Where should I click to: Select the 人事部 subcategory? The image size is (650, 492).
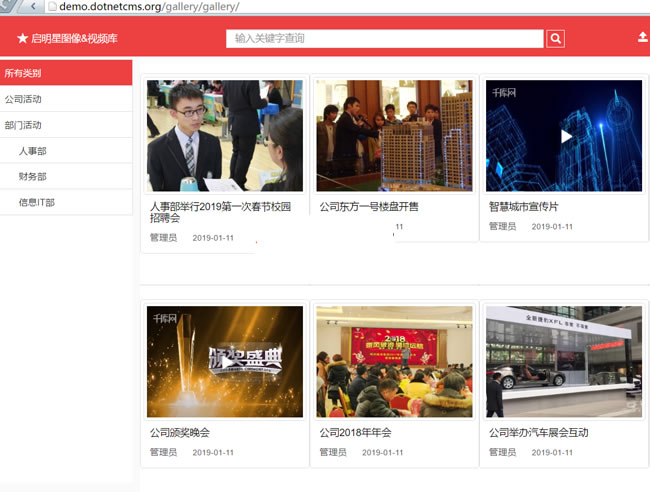(33, 151)
